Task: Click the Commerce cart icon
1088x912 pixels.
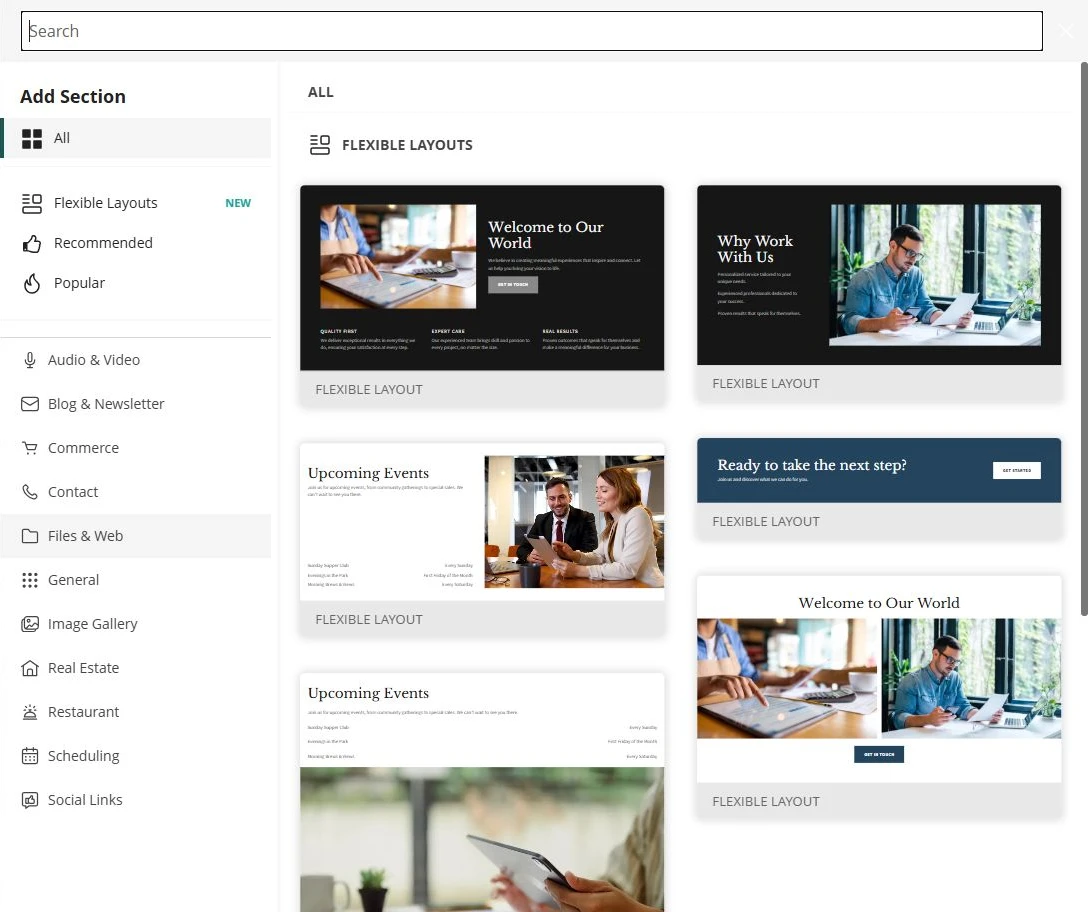Action: (30, 448)
